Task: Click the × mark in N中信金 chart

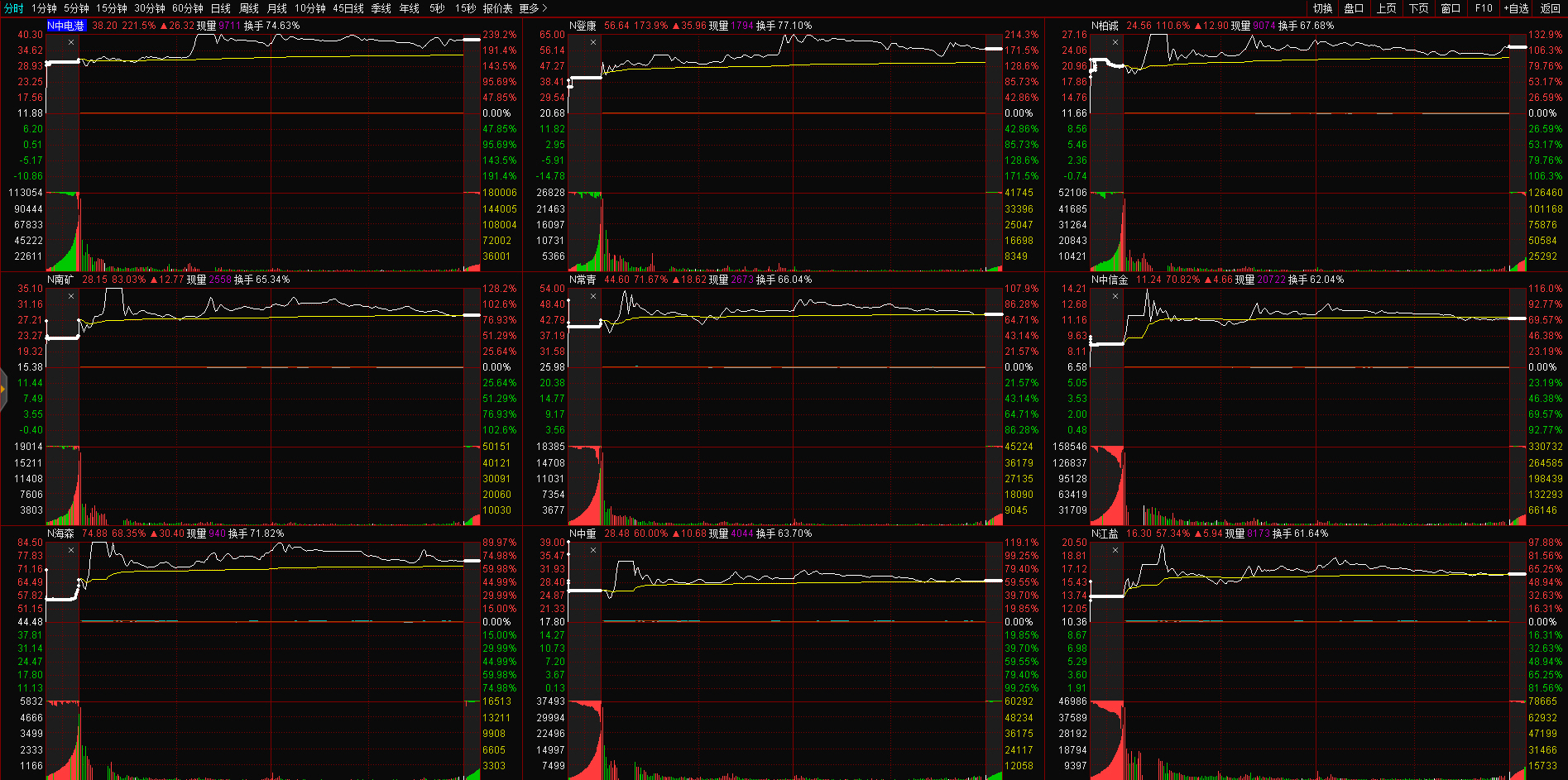Action: point(1115,296)
